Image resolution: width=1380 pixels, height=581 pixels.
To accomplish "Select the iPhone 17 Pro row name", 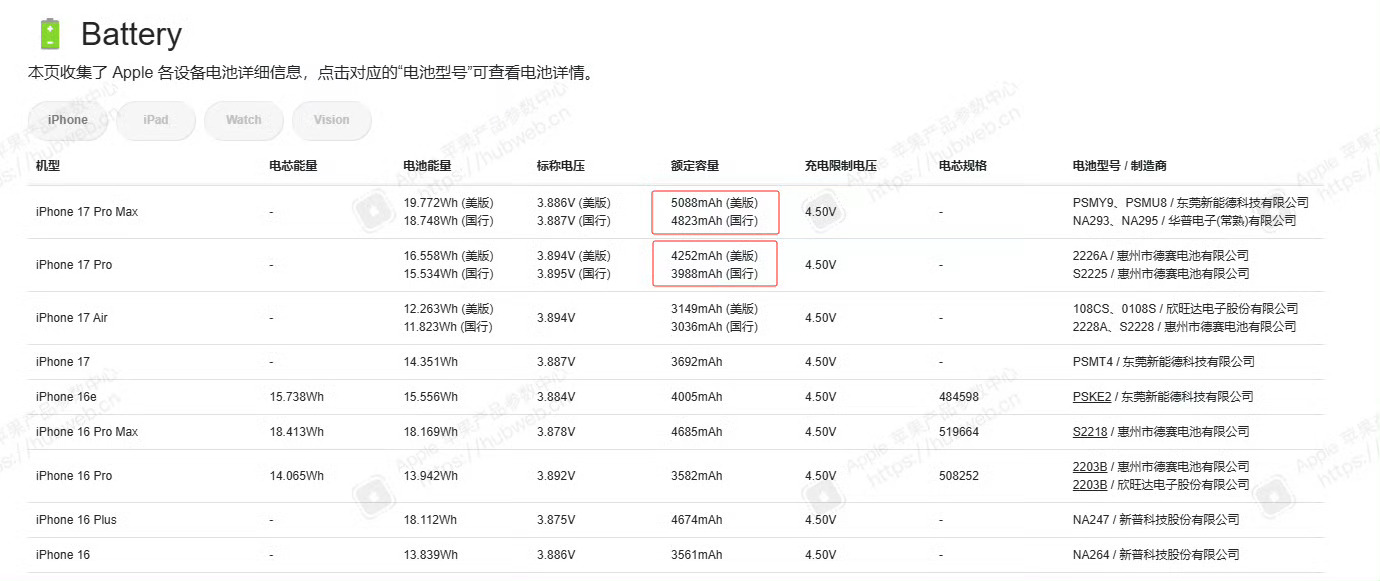I will [74, 265].
